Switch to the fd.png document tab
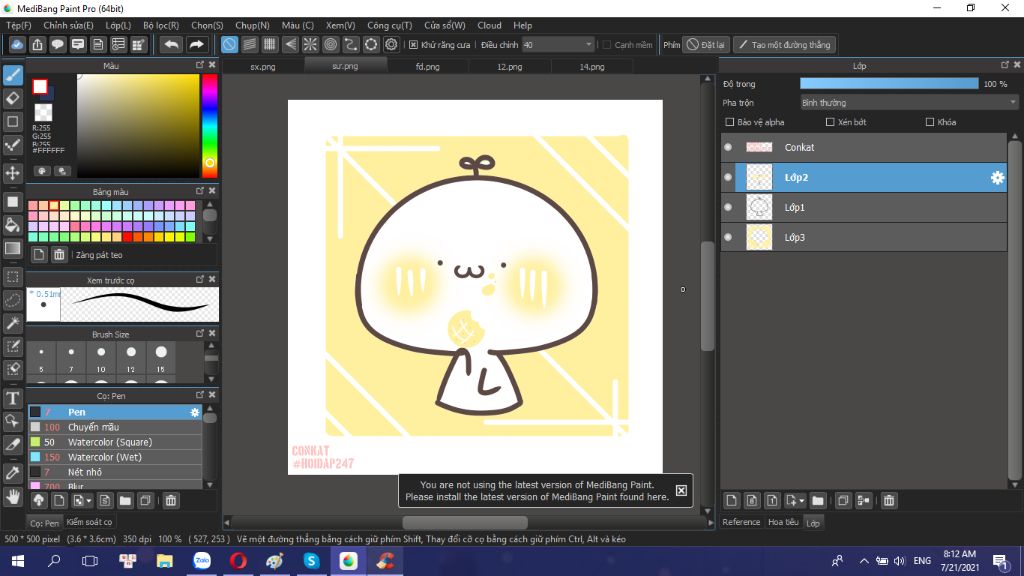This screenshot has width=1024, height=576. tap(427, 67)
